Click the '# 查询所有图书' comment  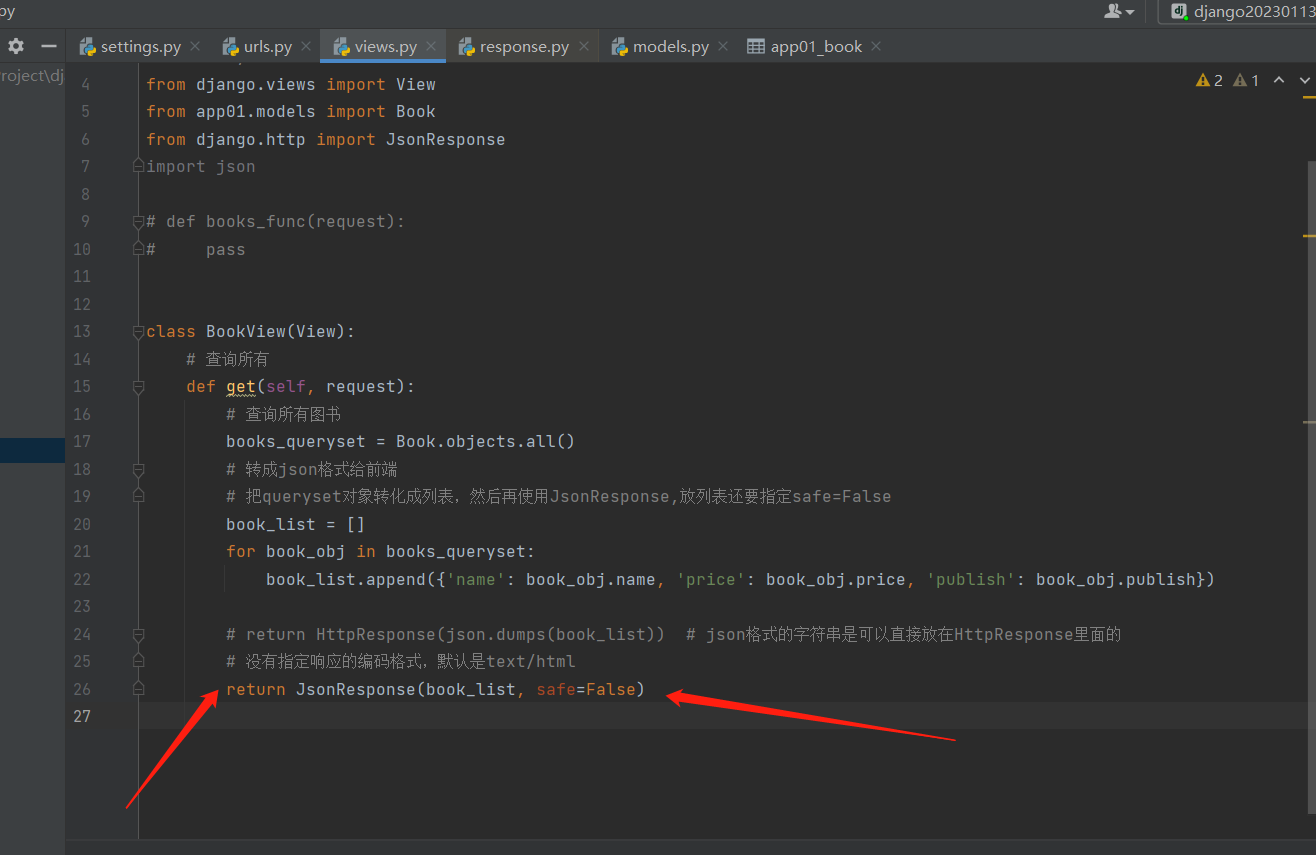coord(284,414)
